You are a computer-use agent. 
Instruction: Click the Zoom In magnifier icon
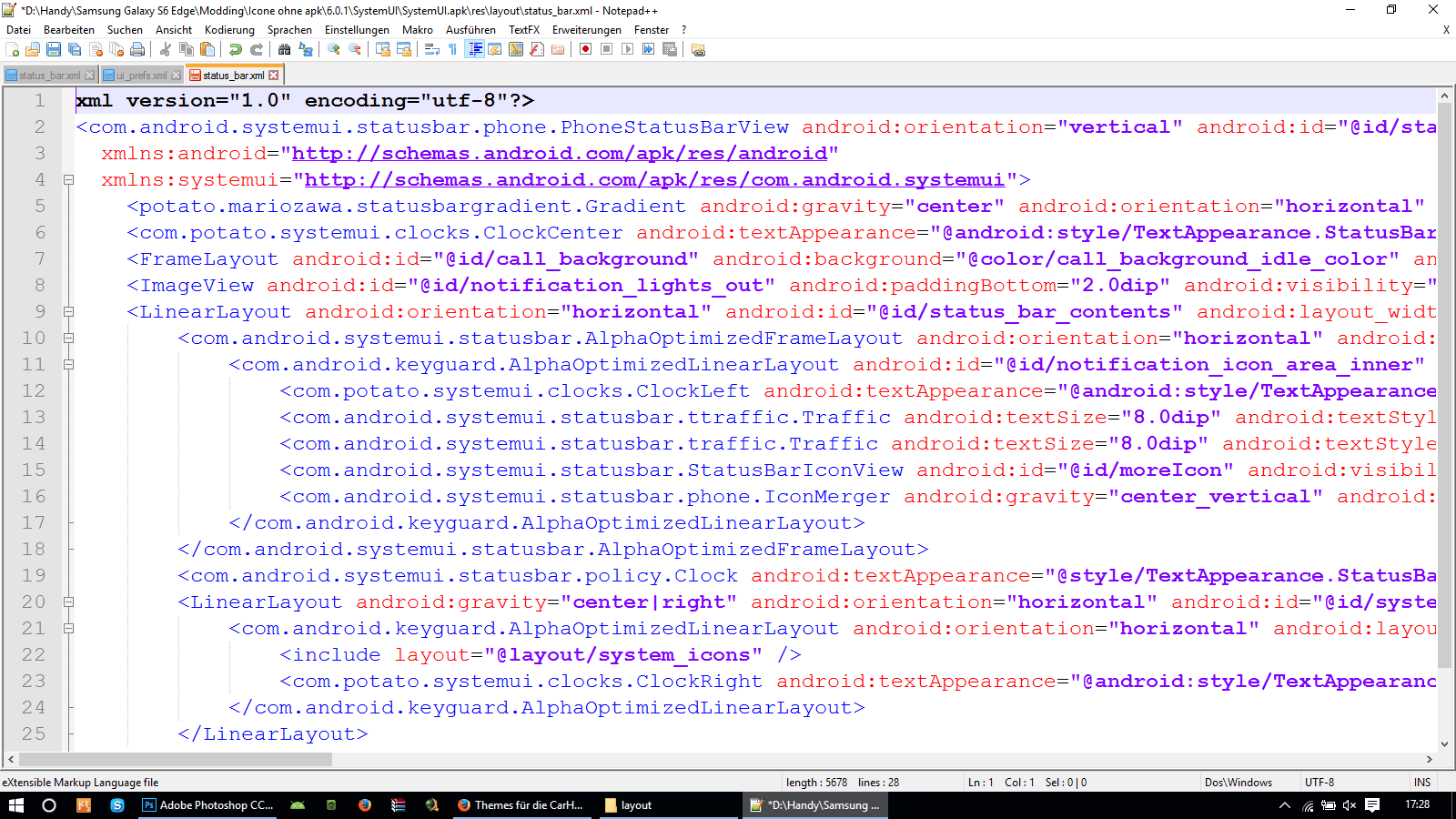click(334, 49)
